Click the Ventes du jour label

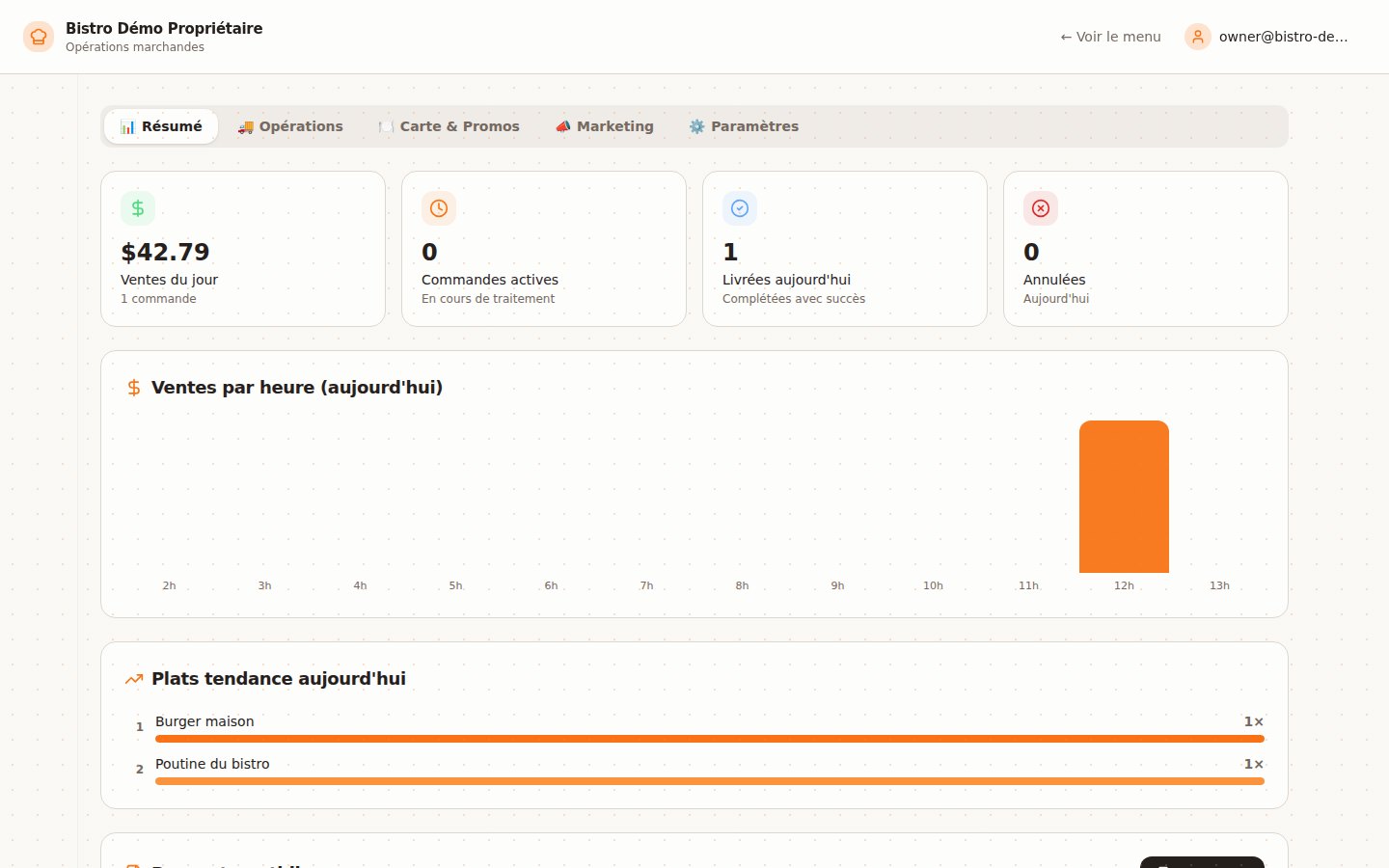click(169, 280)
